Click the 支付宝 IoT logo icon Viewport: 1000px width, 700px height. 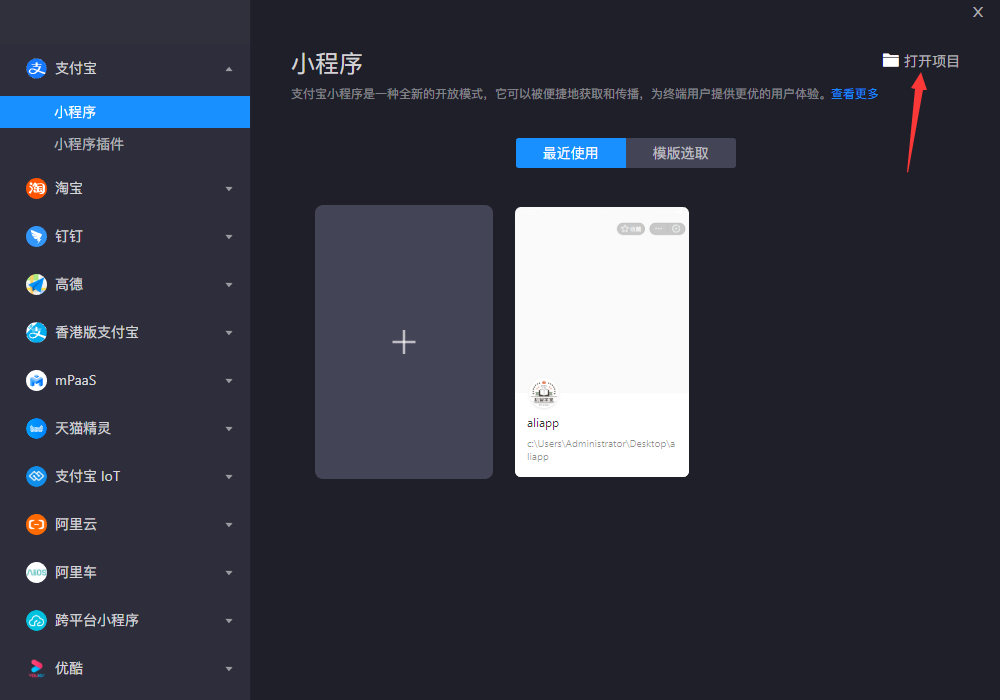(x=36, y=476)
